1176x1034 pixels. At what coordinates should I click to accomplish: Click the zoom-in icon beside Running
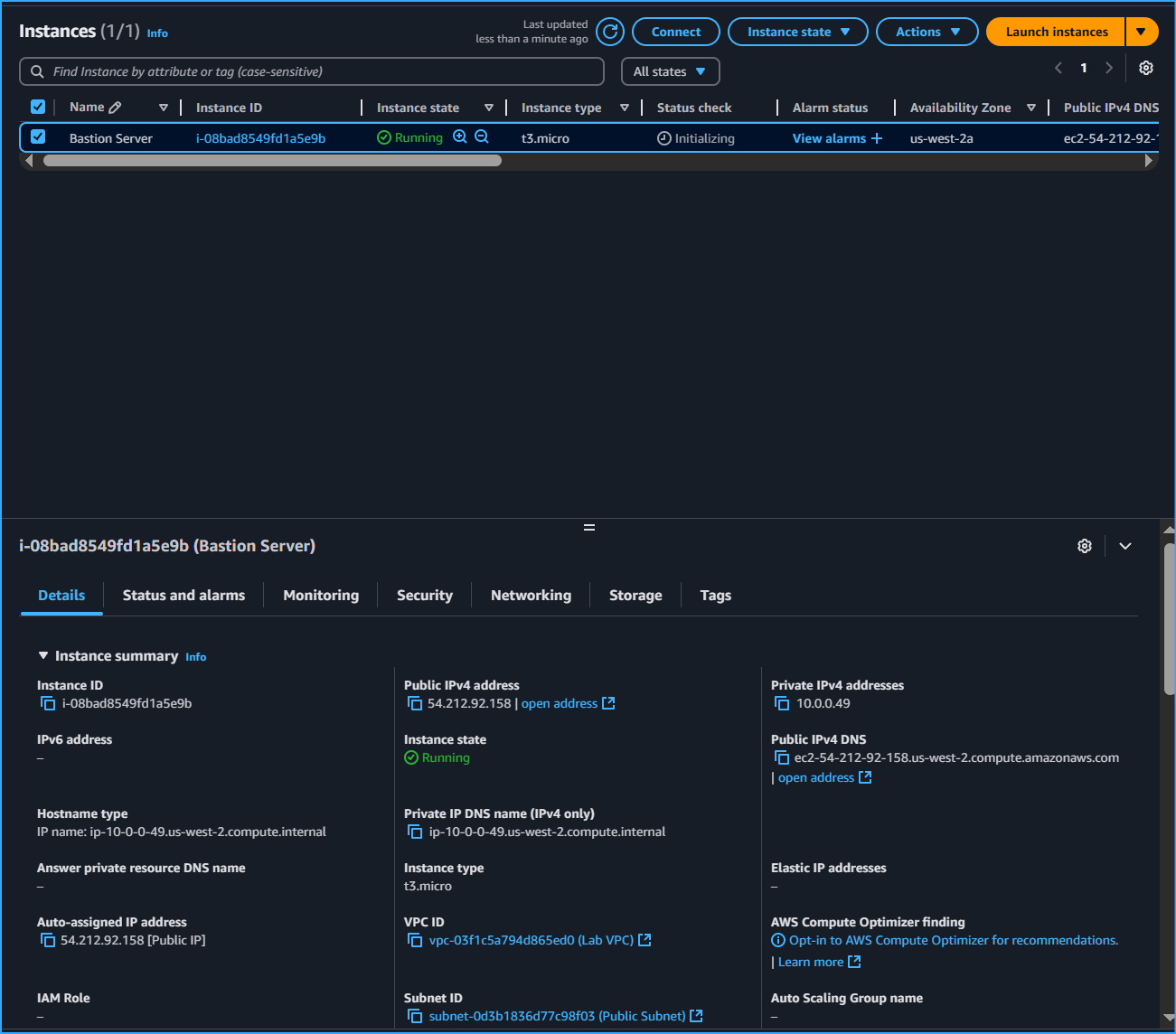[460, 137]
